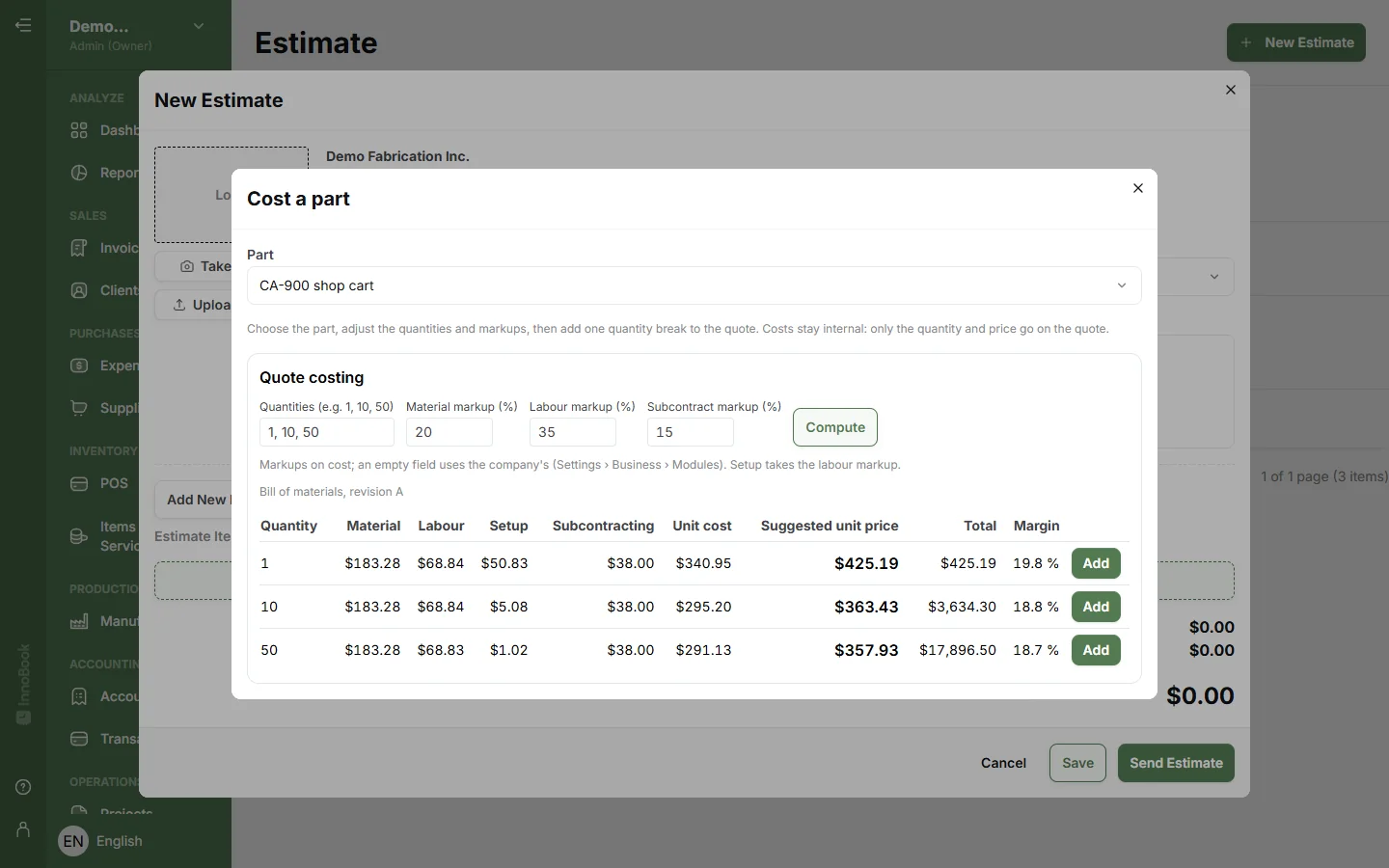Image resolution: width=1389 pixels, height=868 pixels.
Task: Click the Subcontract markup input field
Action: click(x=691, y=432)
